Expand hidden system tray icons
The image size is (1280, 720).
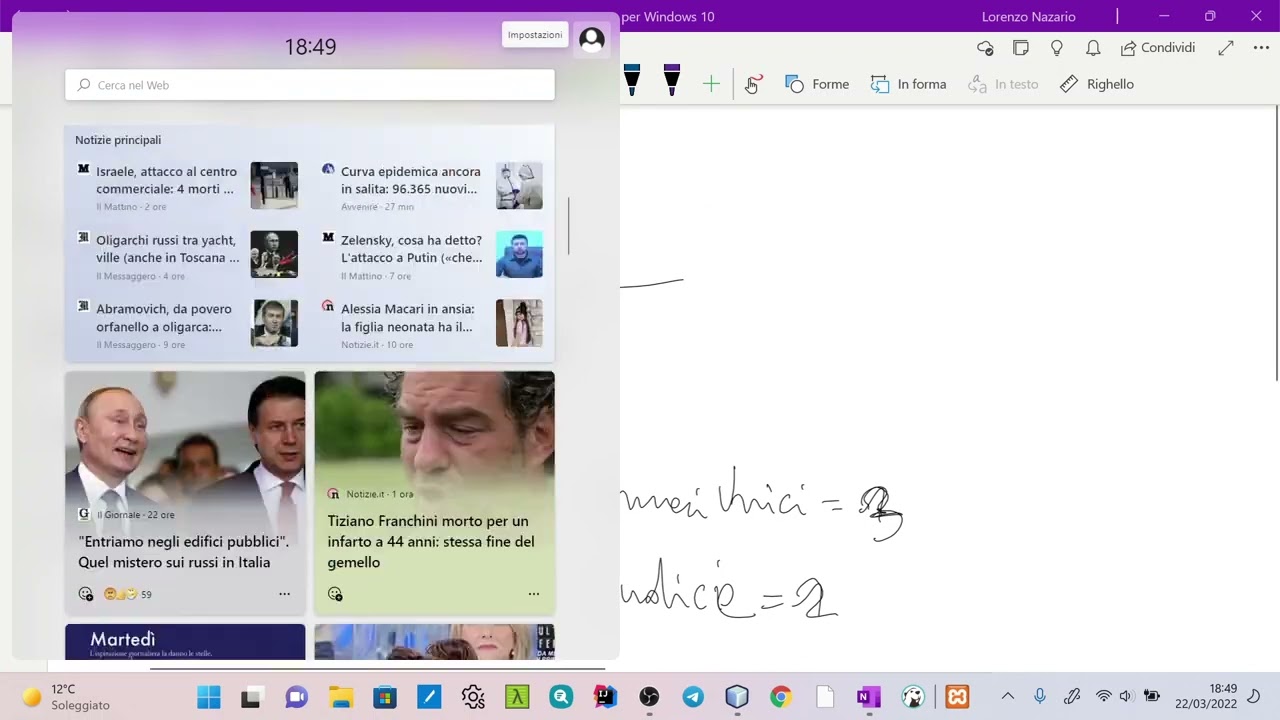point(1007,697)
